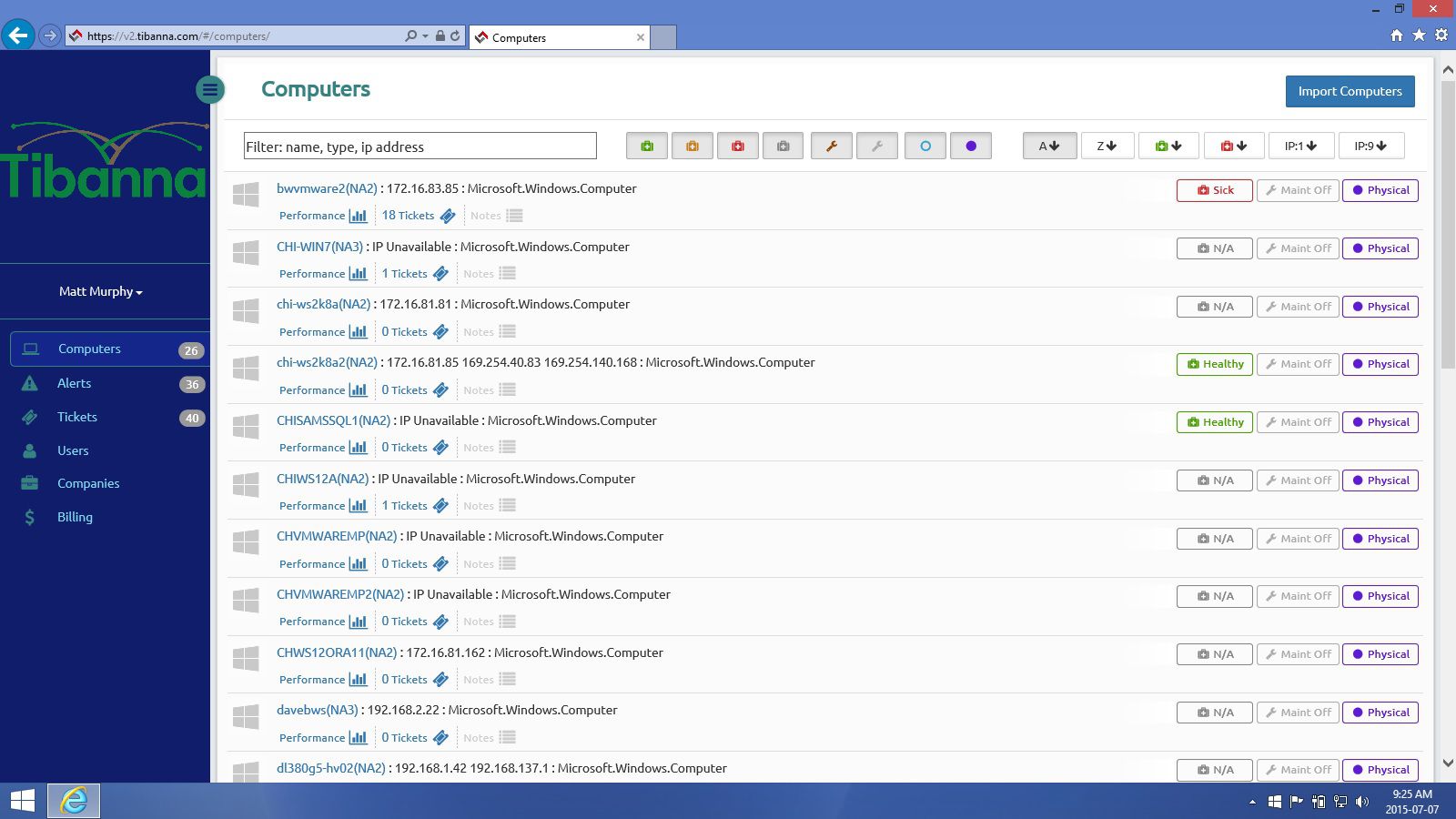Open CHISAMSSQL1(NA2) computer link

point(333,420)
